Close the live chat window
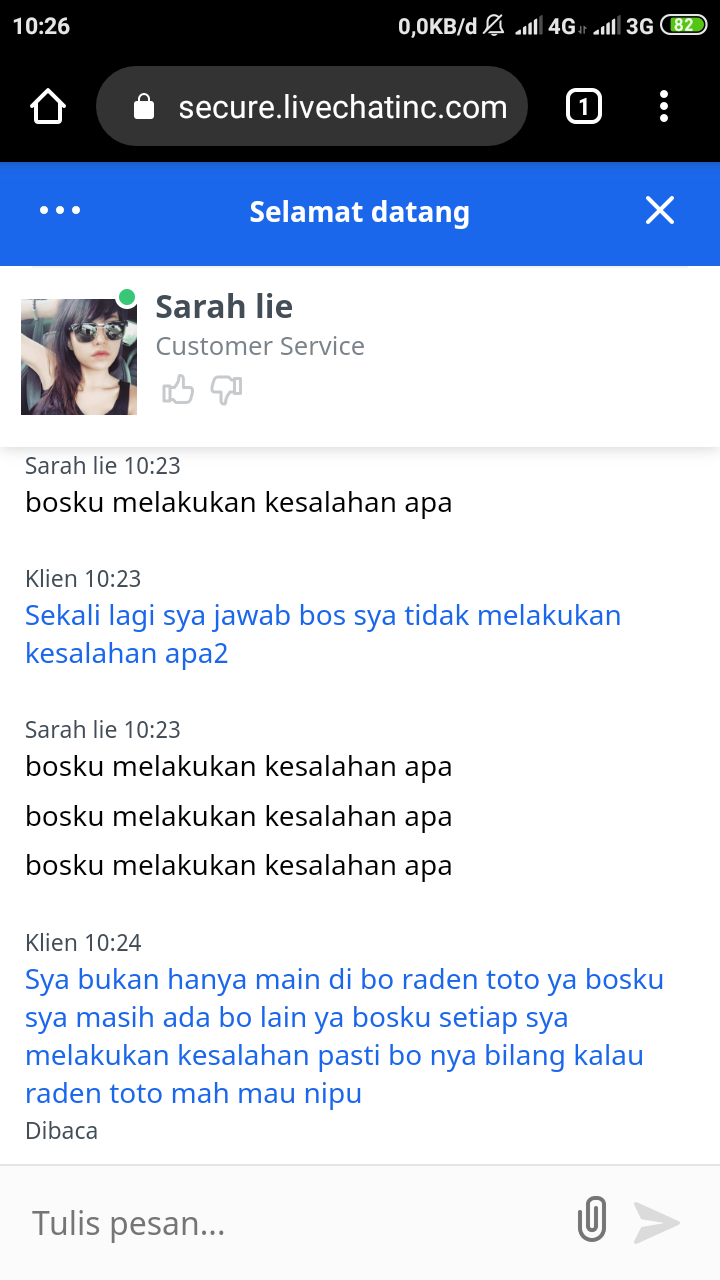Viewport: 720px width, 1280px height. (x=660, y=211)
